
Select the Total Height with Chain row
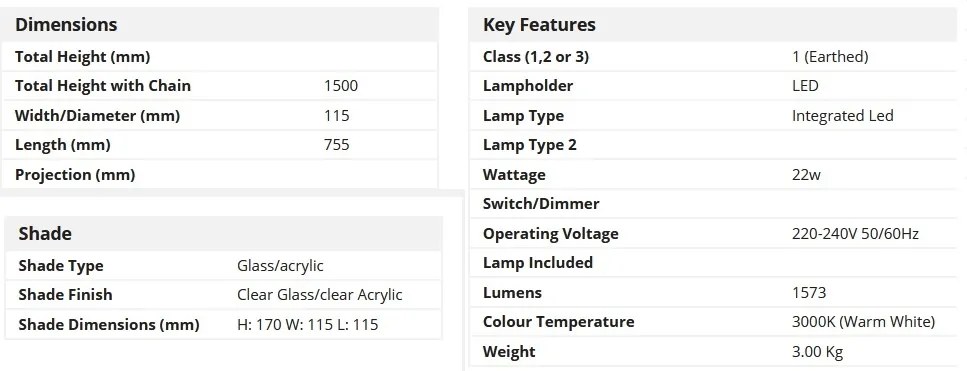coord(220,86)
